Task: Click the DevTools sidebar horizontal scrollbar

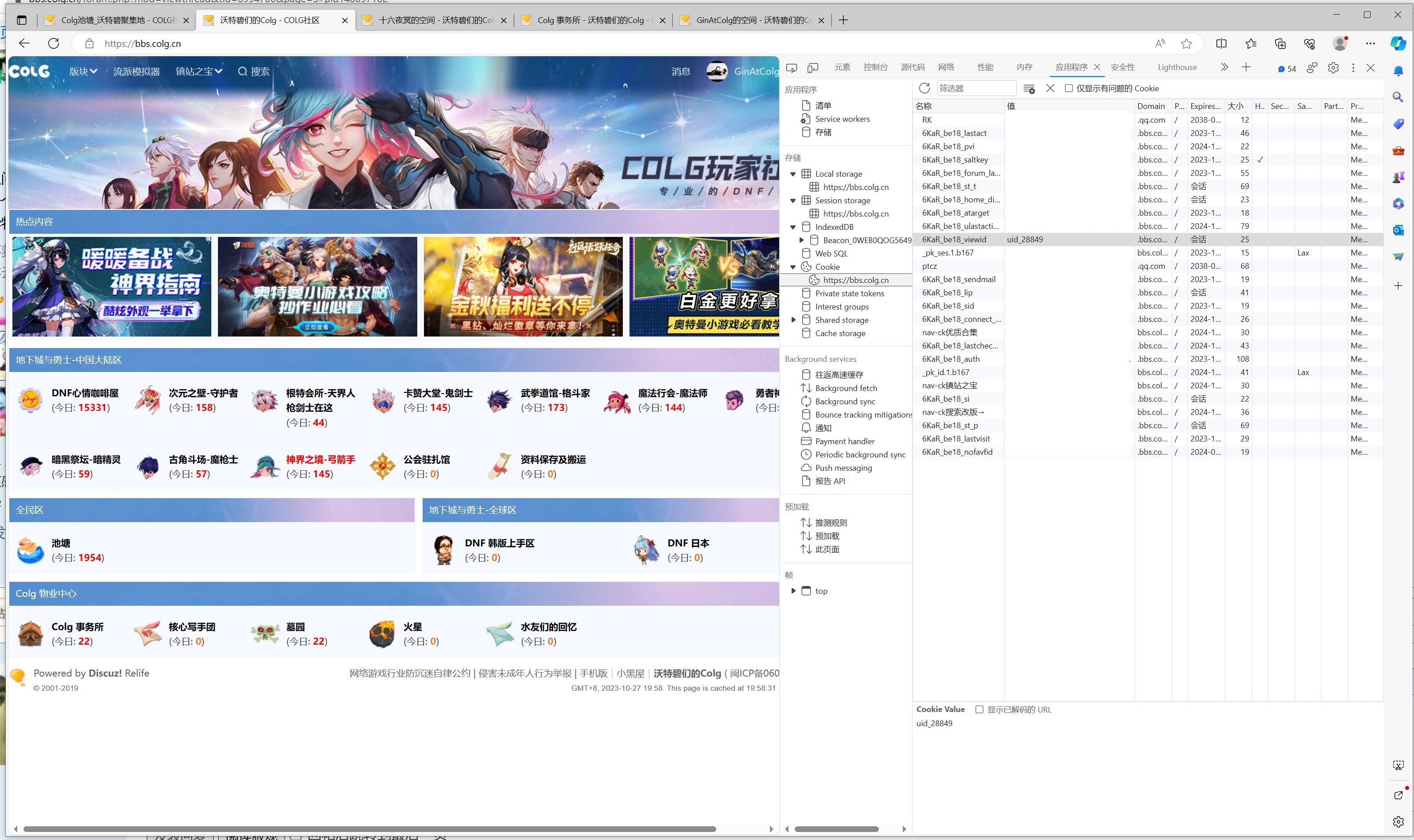Action: pos(836,828)
